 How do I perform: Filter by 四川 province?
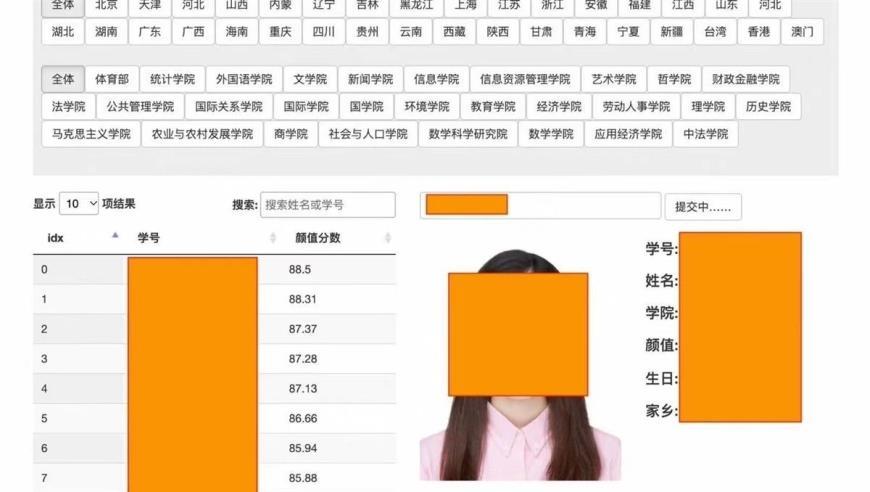coord(323,32)
